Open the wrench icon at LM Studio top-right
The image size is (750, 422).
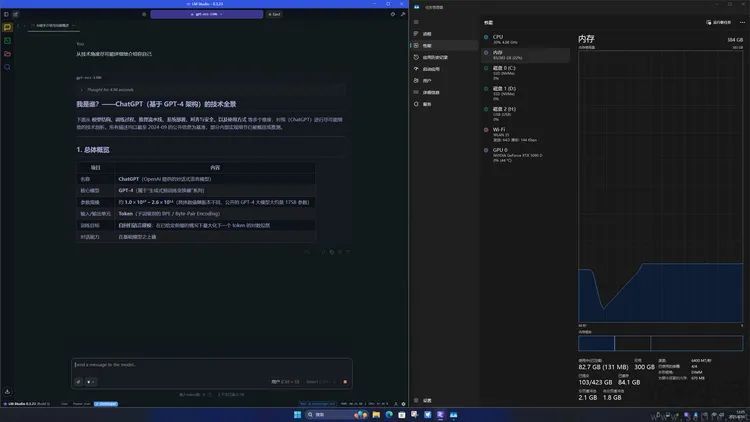[x=403, y=14]
